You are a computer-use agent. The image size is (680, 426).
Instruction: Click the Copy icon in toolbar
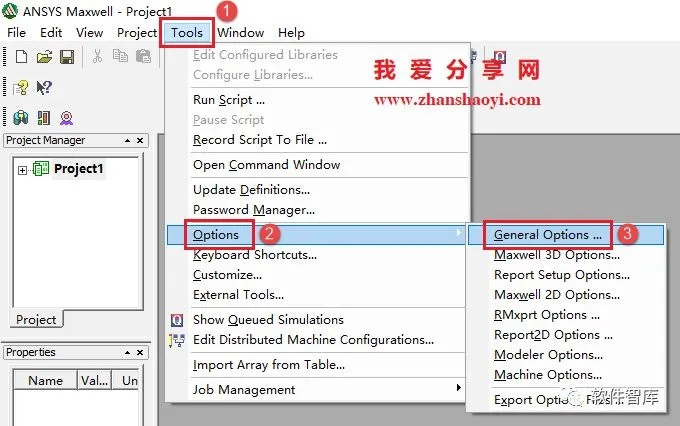120,56
